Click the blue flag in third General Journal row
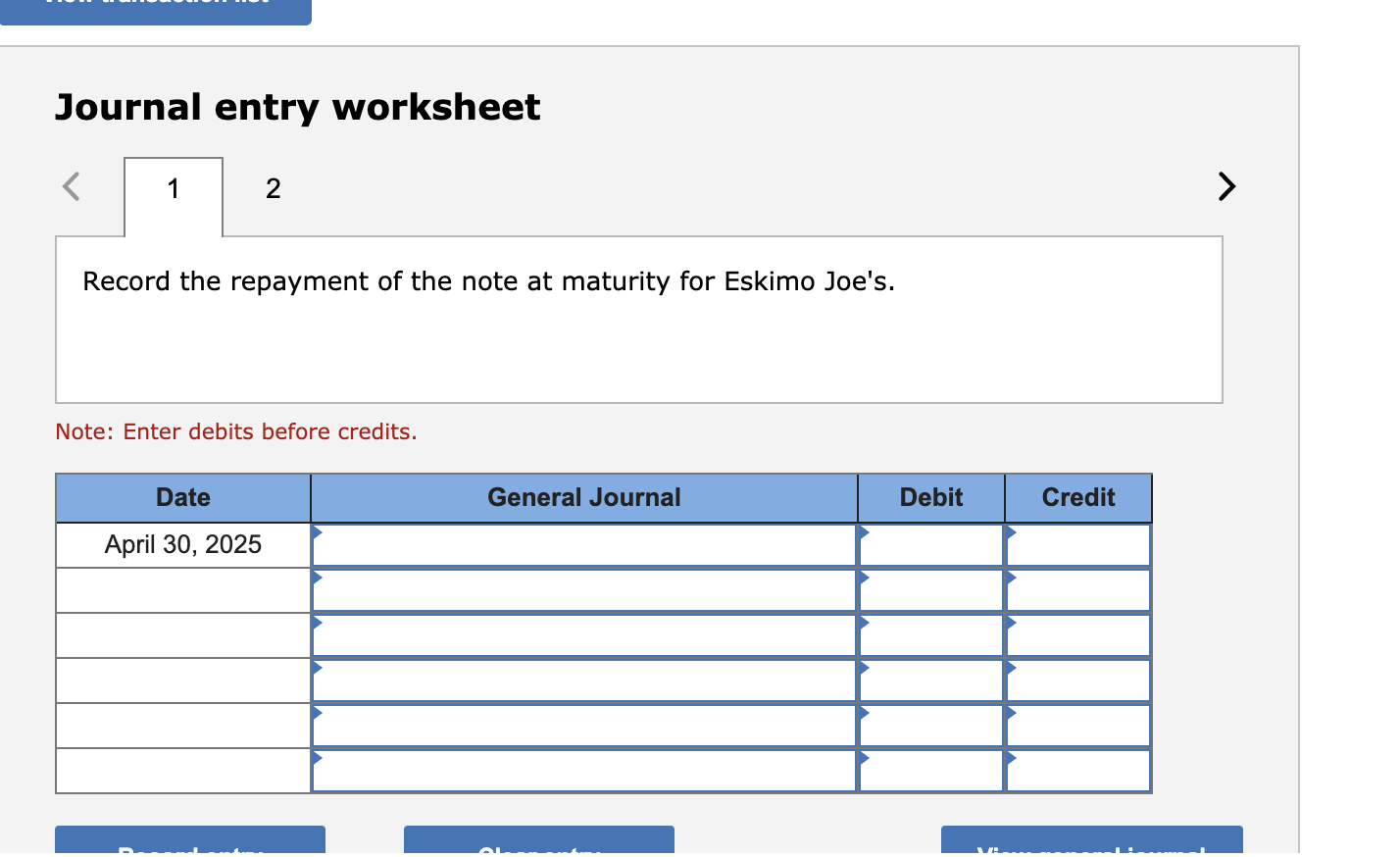The height and width of the screenshot is (857, 1400). pyautogui.click(x=318, y=623)
